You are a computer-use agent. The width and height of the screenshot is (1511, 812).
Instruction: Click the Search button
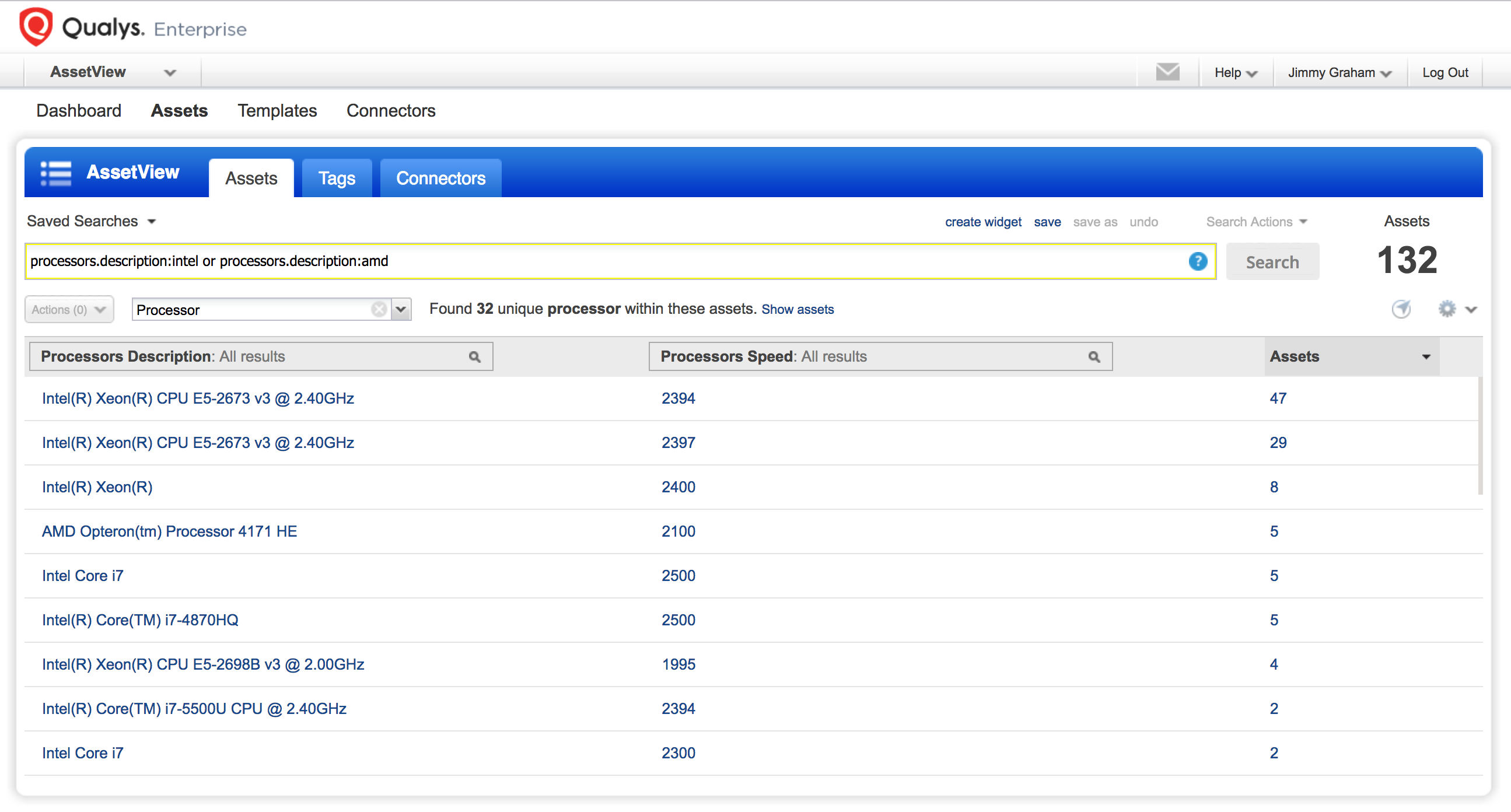pos(1272,262)
